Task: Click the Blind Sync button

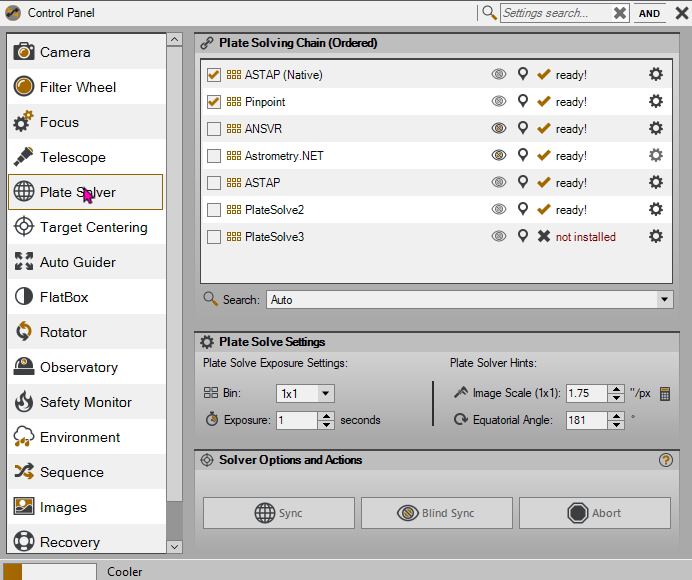Action: tap(436, 513)
